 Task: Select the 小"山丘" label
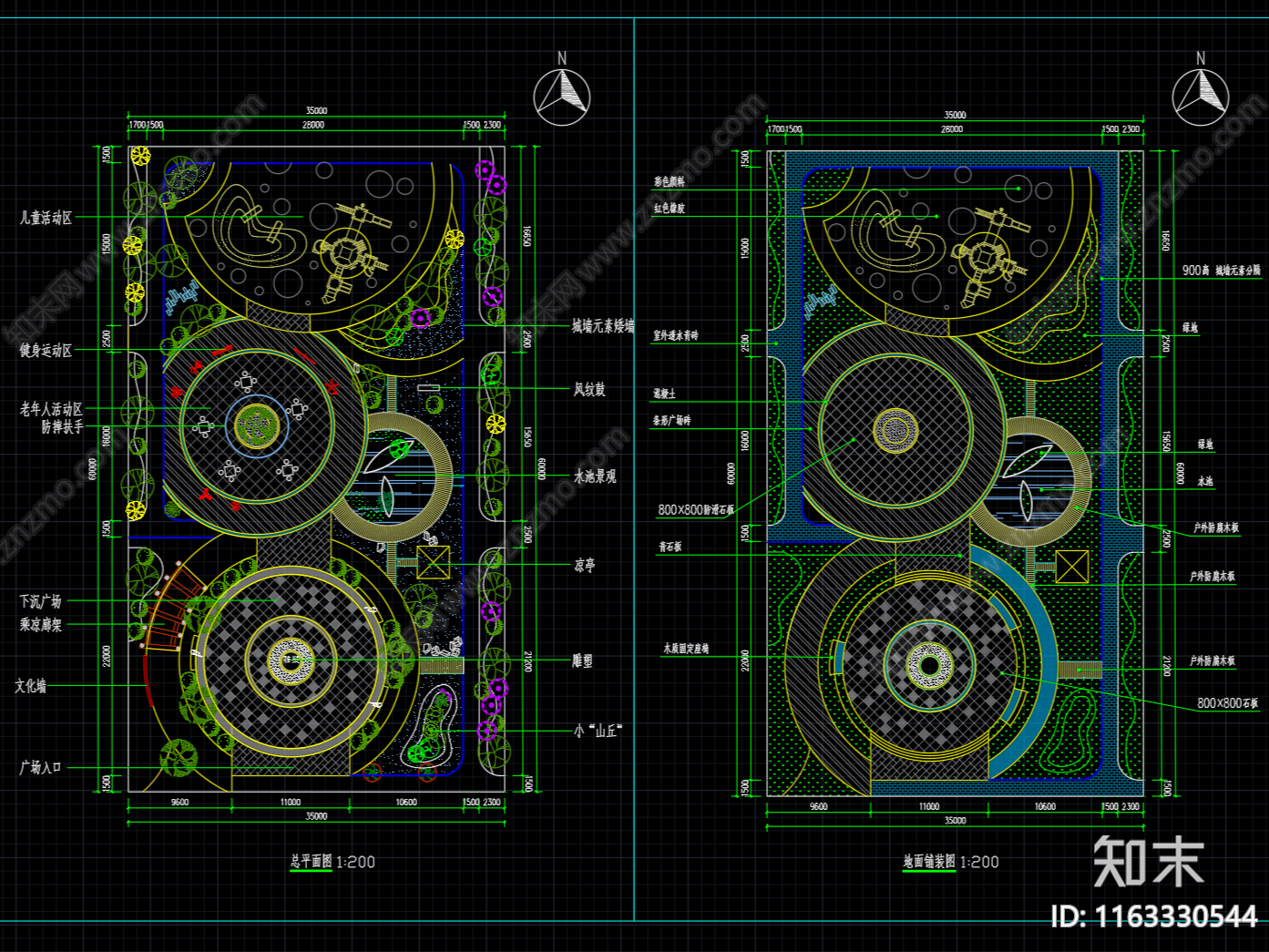click(598, 731)
